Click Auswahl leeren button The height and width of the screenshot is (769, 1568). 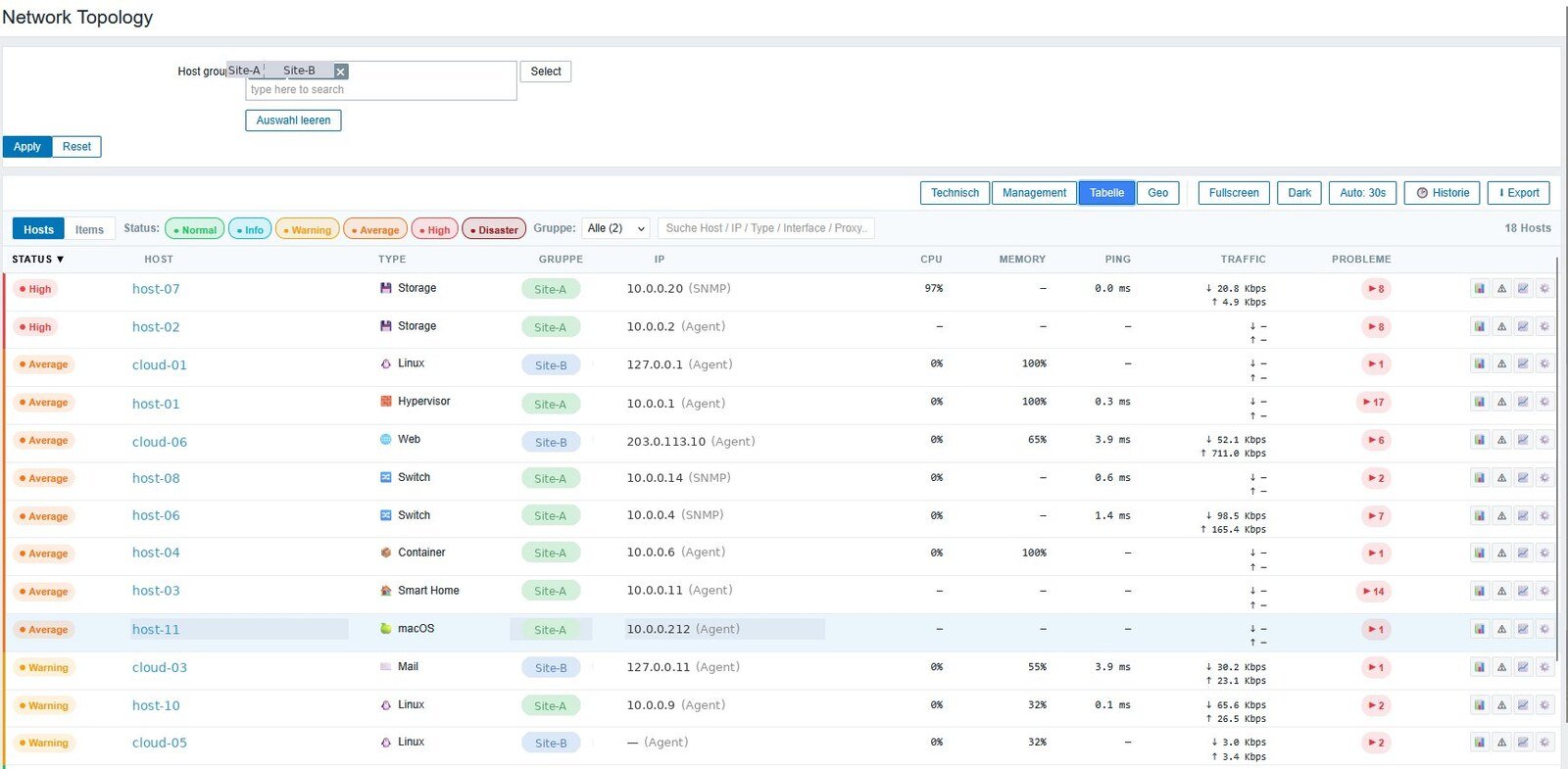(293, 120)
